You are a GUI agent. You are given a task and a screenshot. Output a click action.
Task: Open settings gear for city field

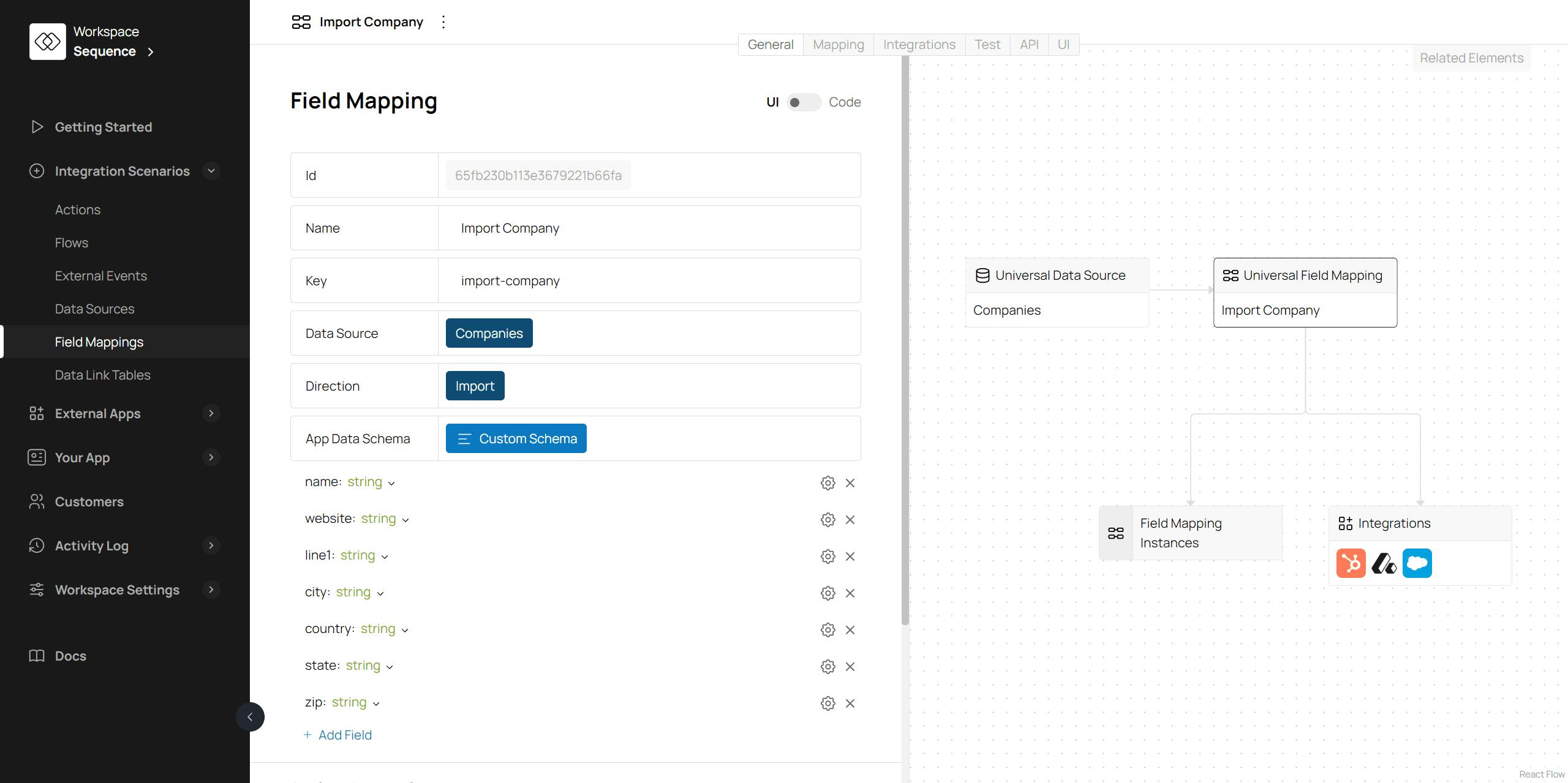point(827,593)
